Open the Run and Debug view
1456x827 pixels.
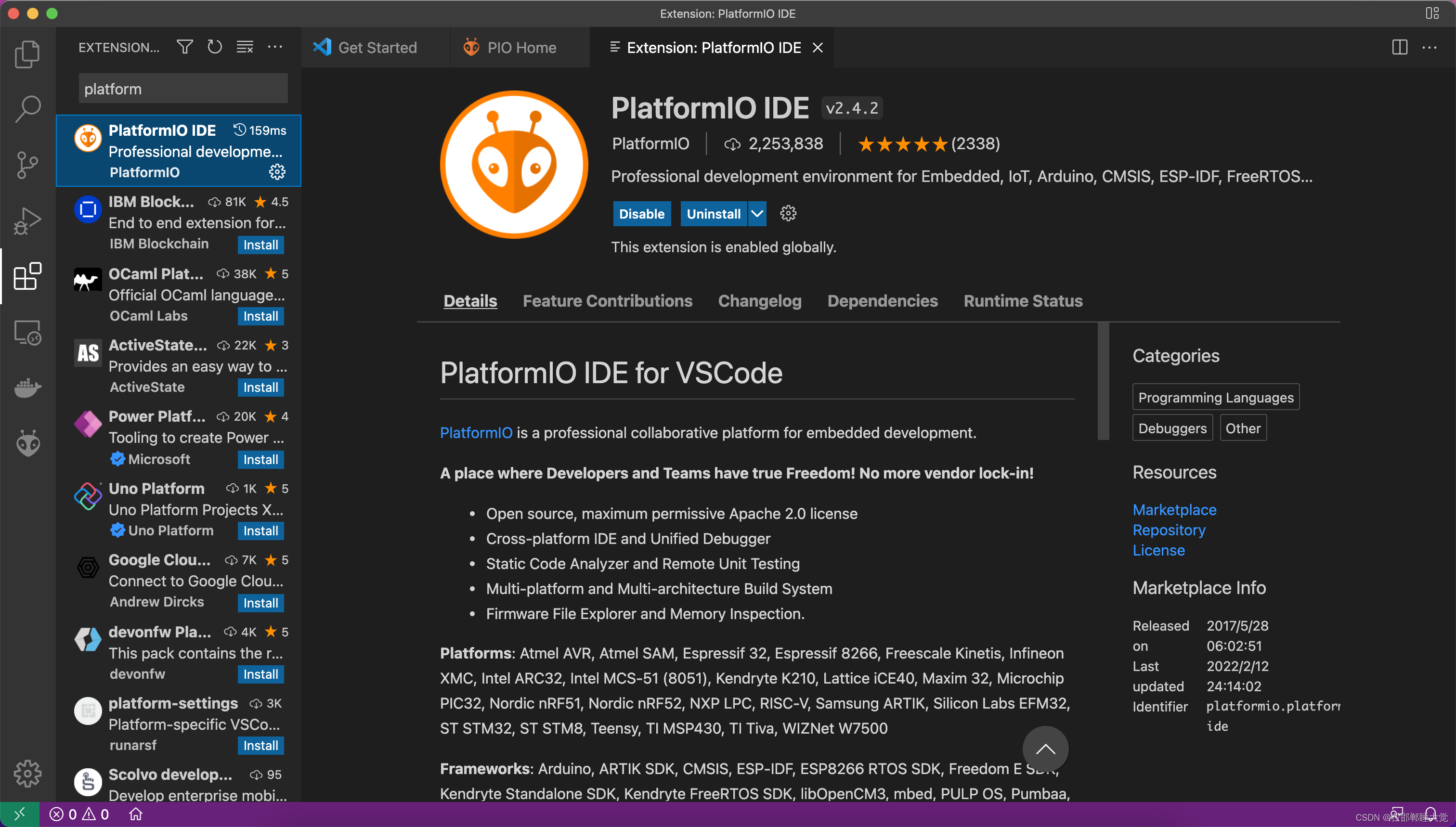tap(26, 220)
